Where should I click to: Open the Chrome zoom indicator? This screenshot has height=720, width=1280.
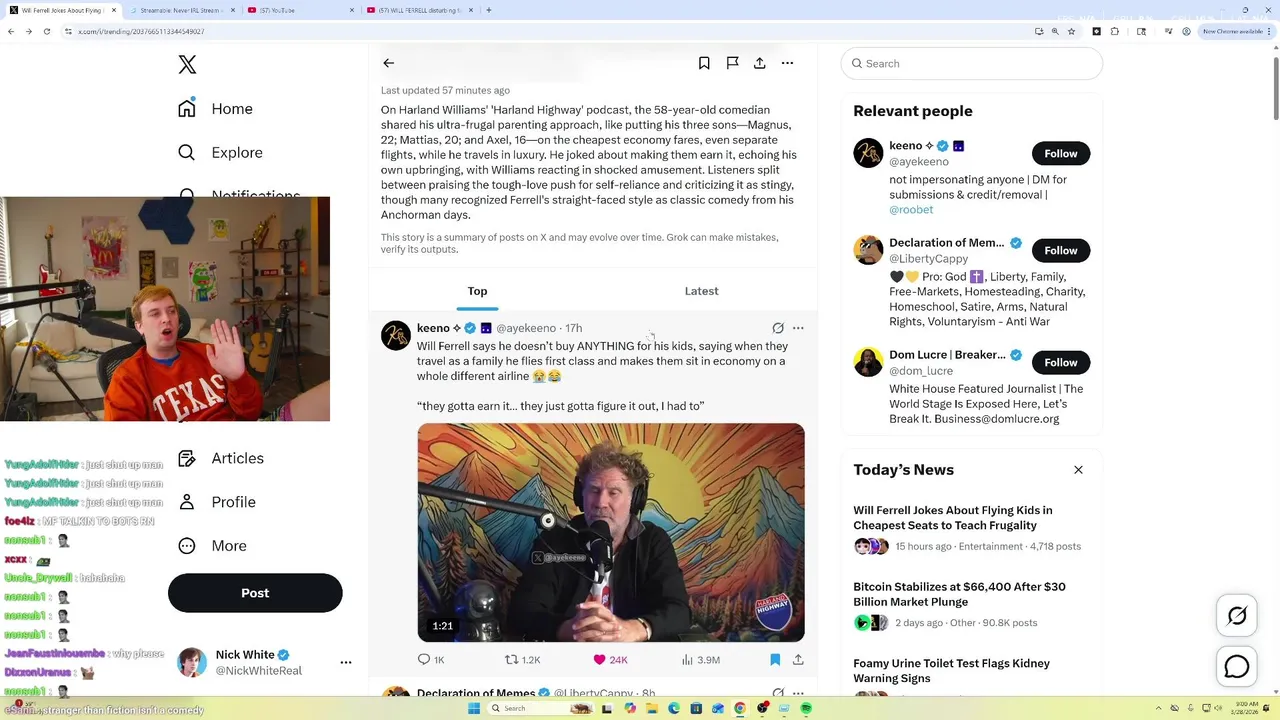click(x=1054, y=31)
